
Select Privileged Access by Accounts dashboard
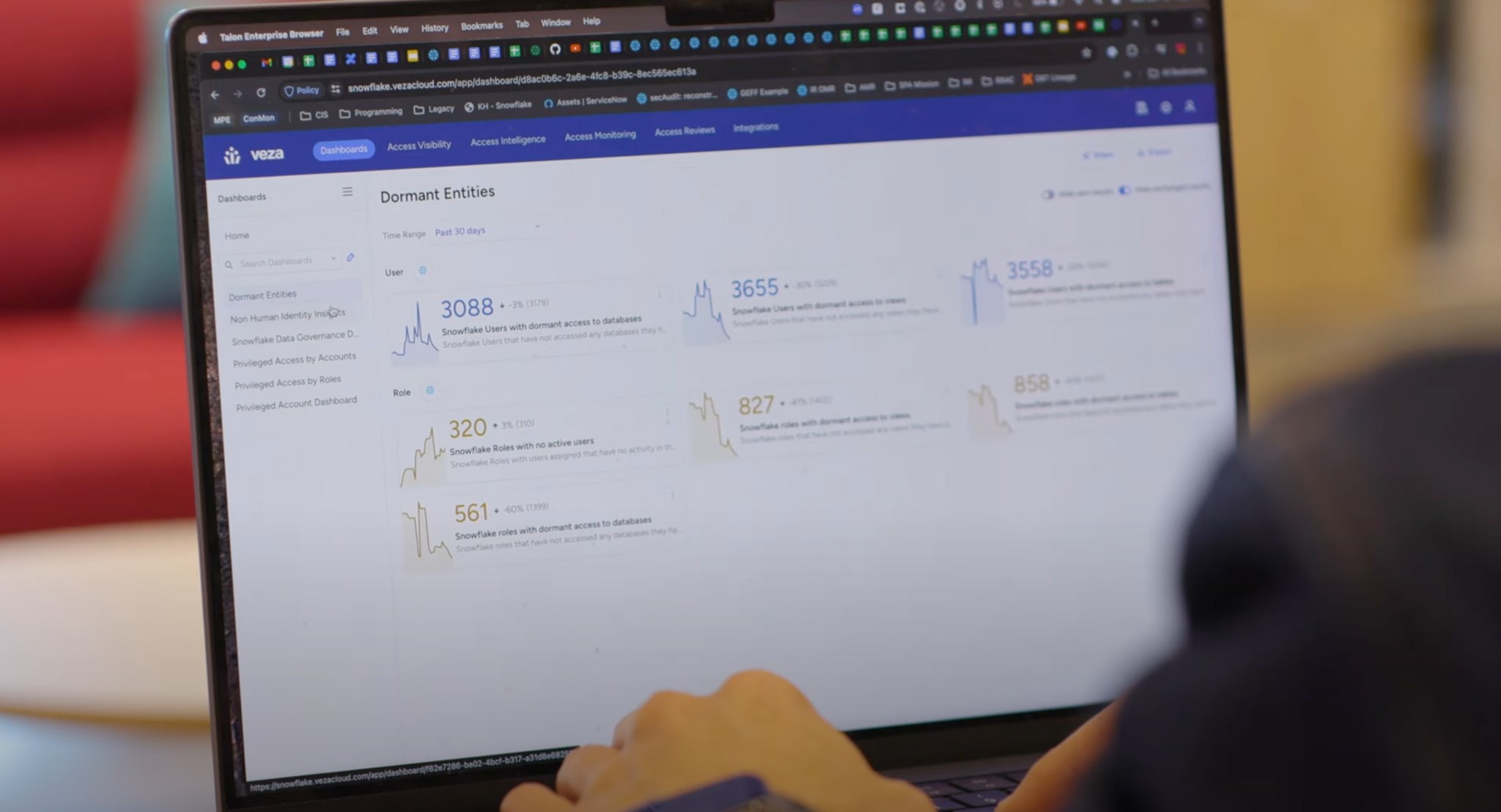(295, 357)
